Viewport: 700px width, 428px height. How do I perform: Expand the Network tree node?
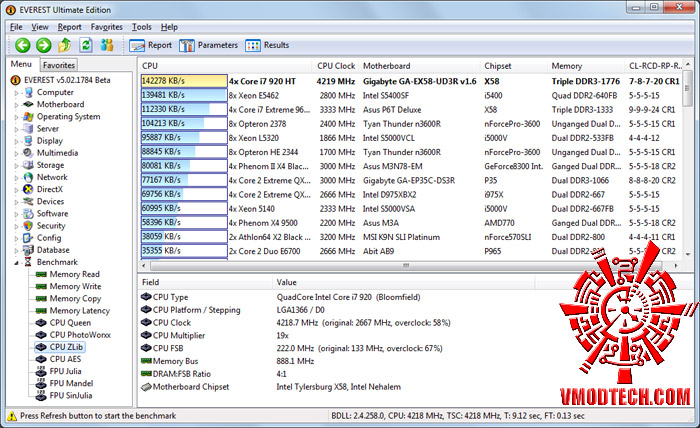(x=17, y=178)
